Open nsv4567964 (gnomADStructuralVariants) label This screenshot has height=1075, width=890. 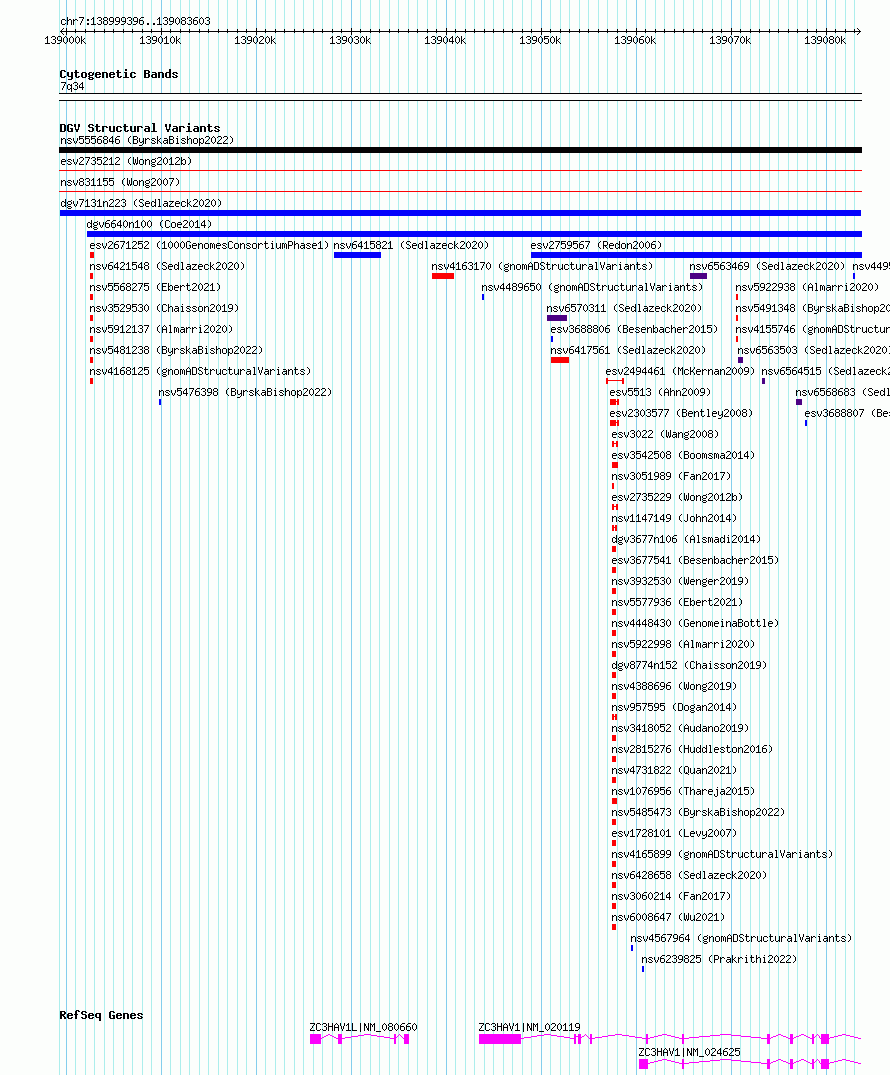pyautogui.click(x=741, y=939)
